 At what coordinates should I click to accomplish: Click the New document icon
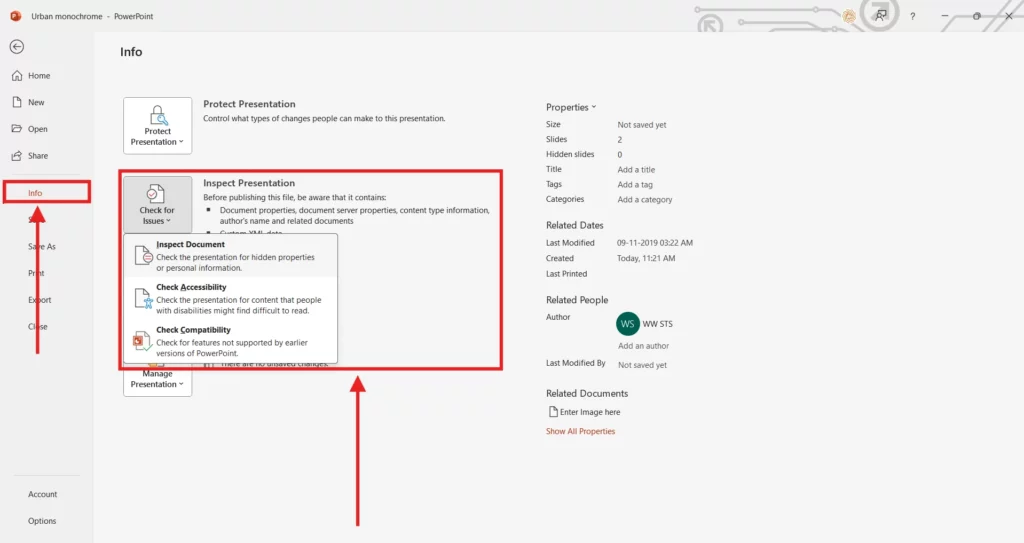[17, 102]
